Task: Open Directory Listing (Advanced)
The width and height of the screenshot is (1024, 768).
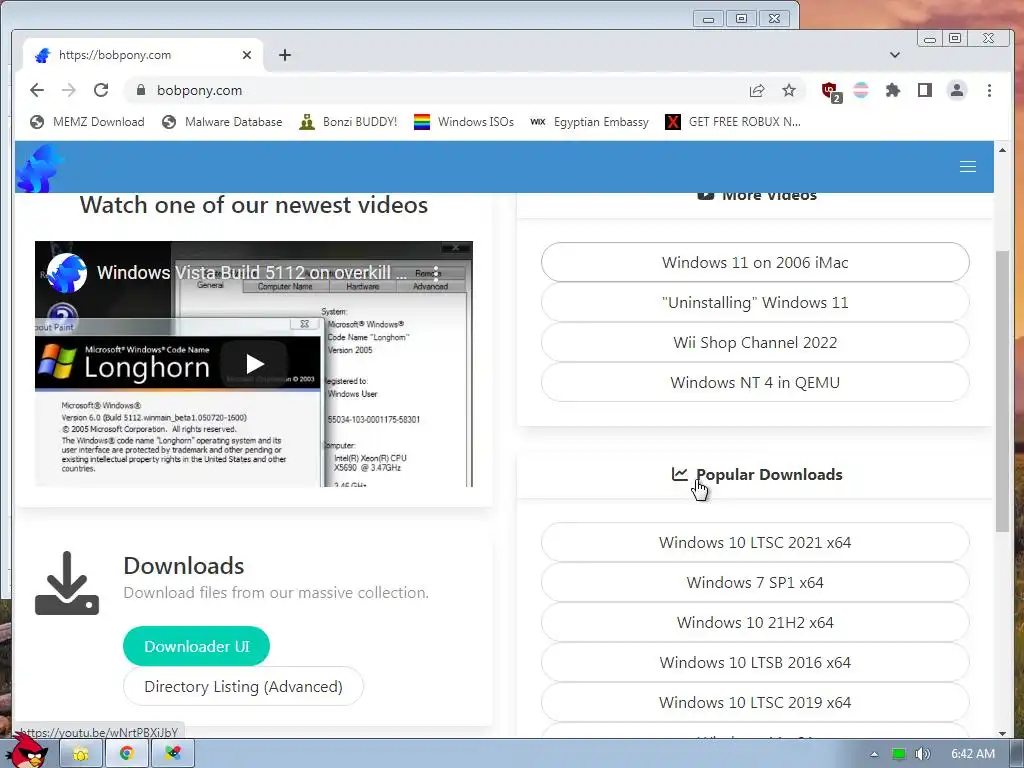Action: tap(243, 686)
